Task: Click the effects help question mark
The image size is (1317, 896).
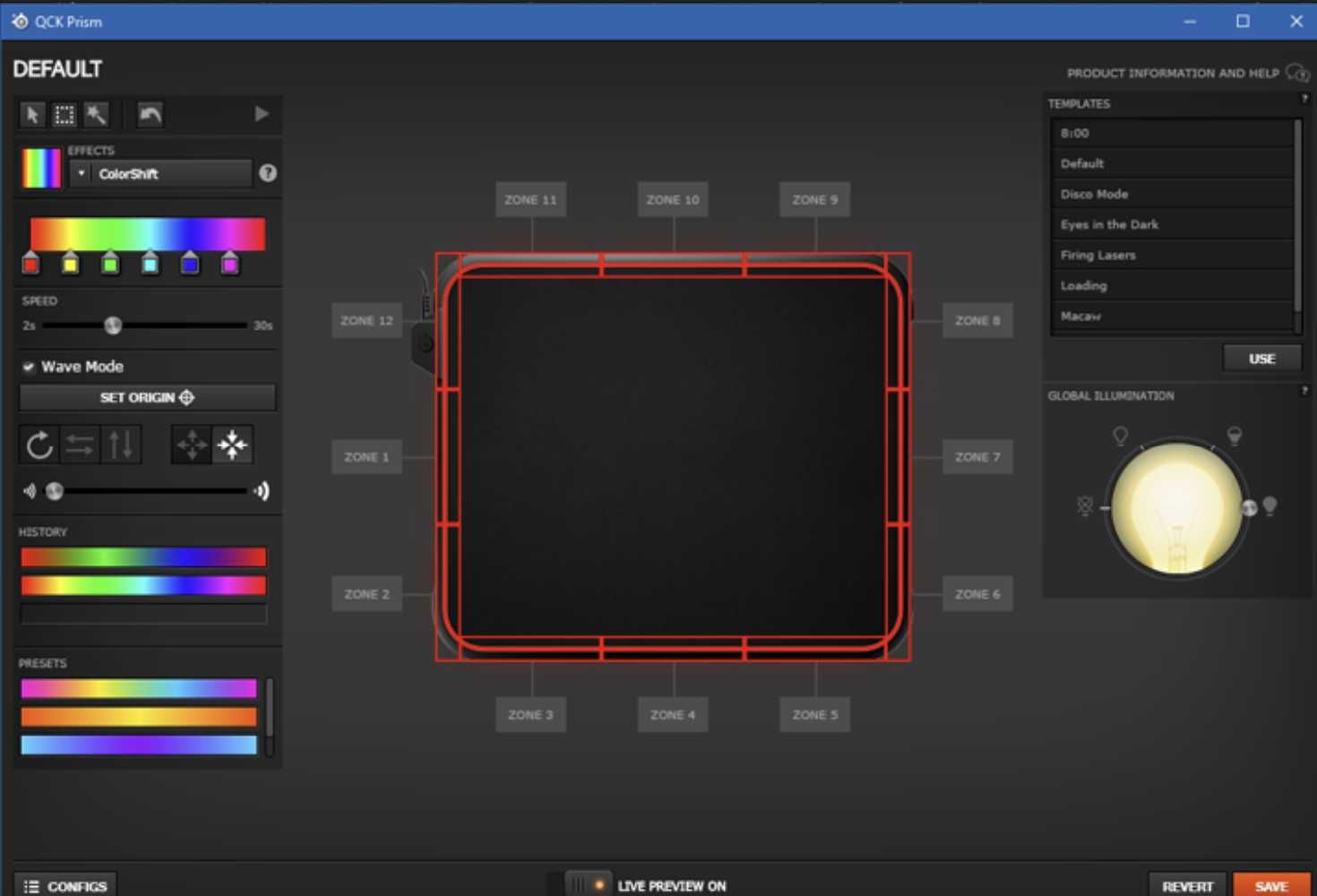Action: (268, 173)
